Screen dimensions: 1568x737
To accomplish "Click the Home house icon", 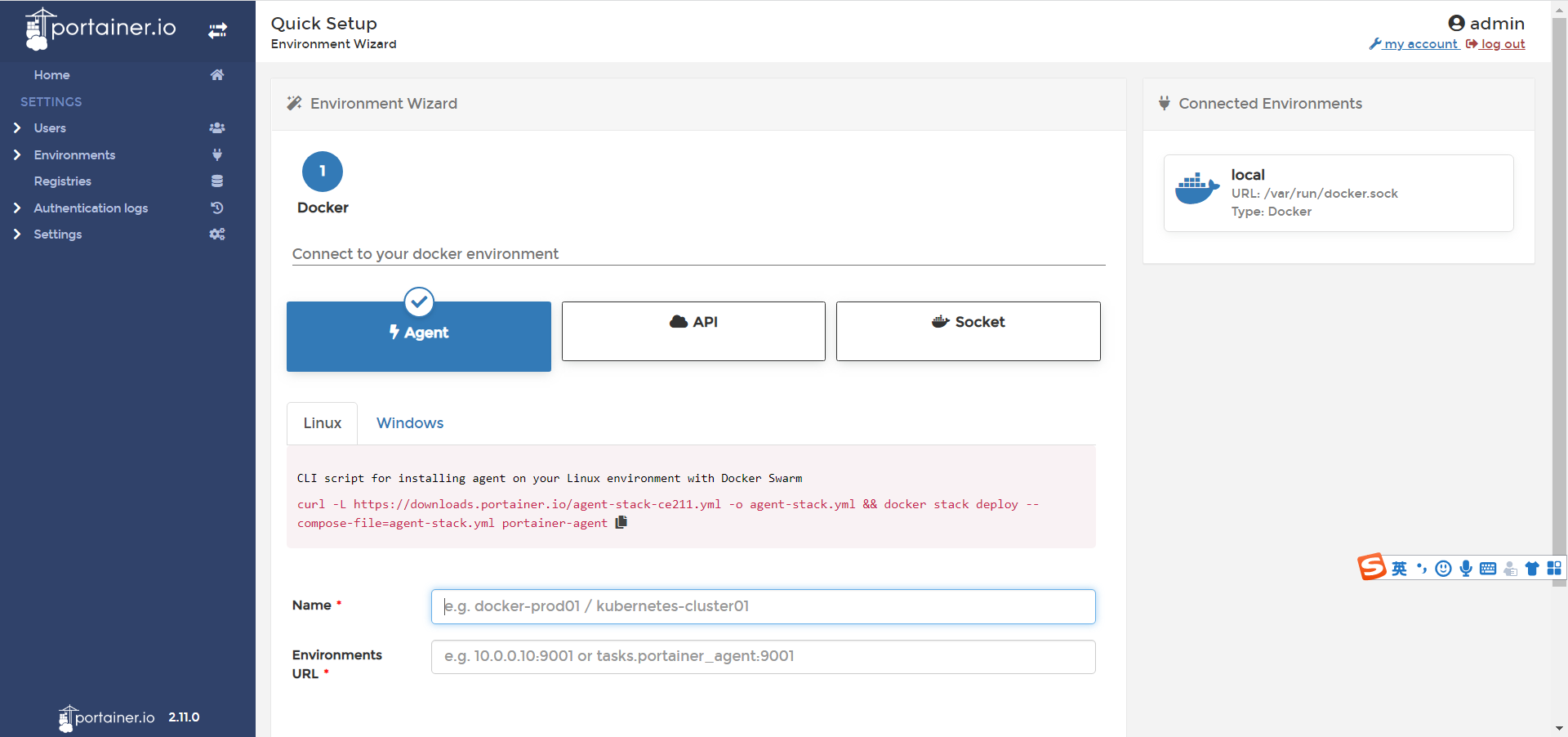I will pos(217,75).
